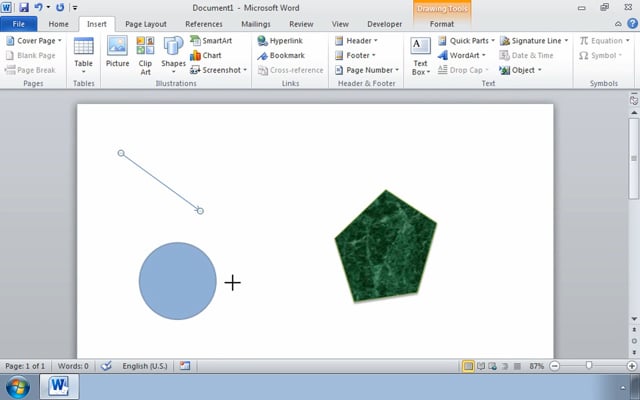Toggle Print Layout view in status bar
Image resolution: width=640 pixels, height=400 pixels.
pyautogui.click(x=468, y=367)
